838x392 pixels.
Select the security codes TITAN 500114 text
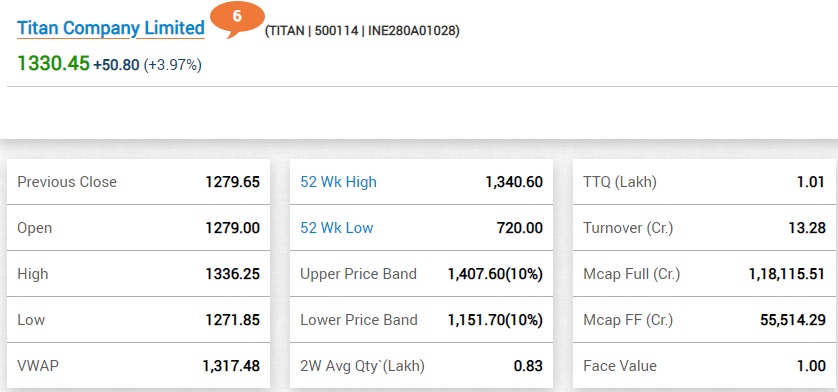click(362, 31)
